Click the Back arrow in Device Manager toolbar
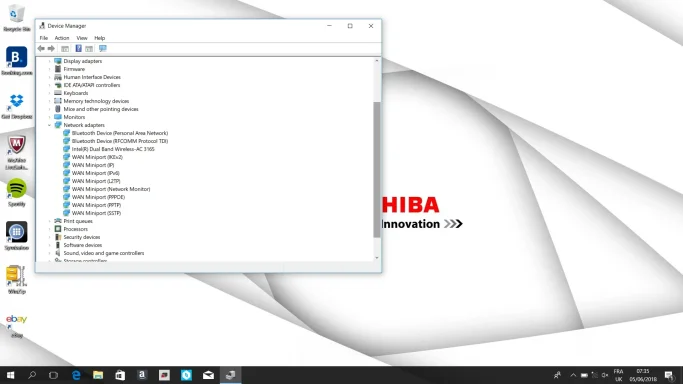This screenshot has width=683, height=384. pyautogui.click(x=41, y=48)
